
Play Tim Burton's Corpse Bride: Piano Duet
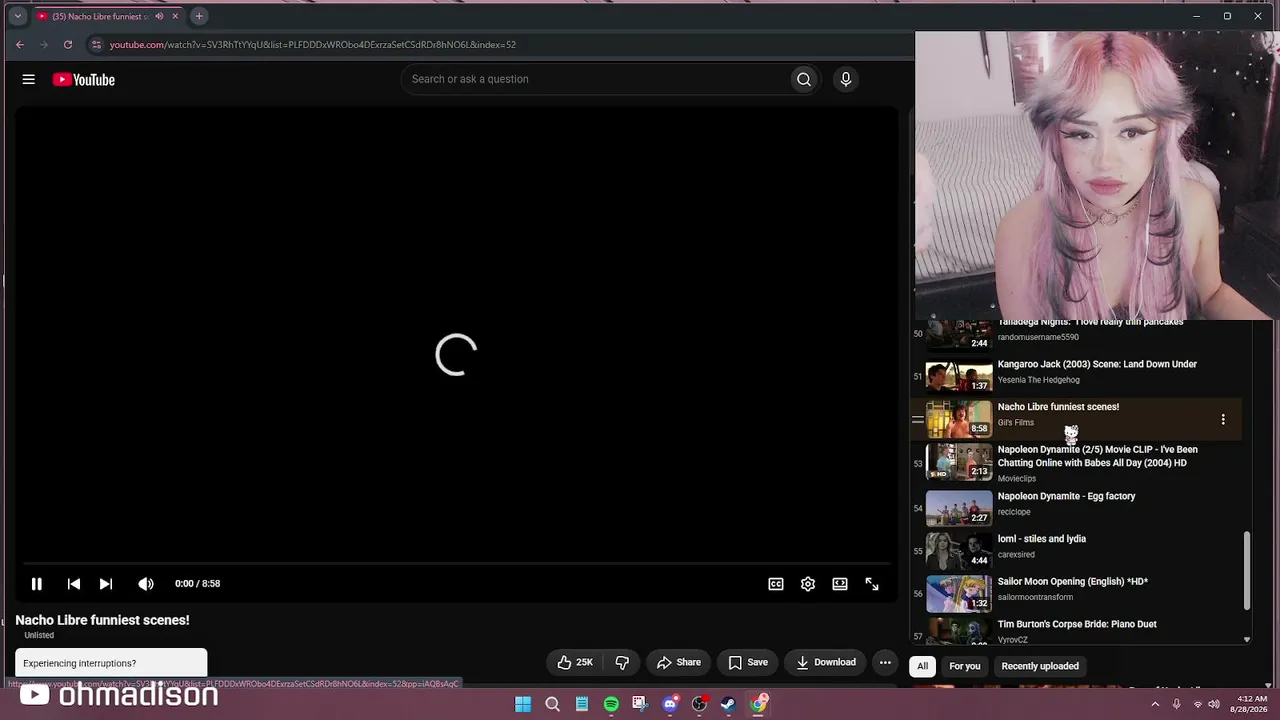1077,624
